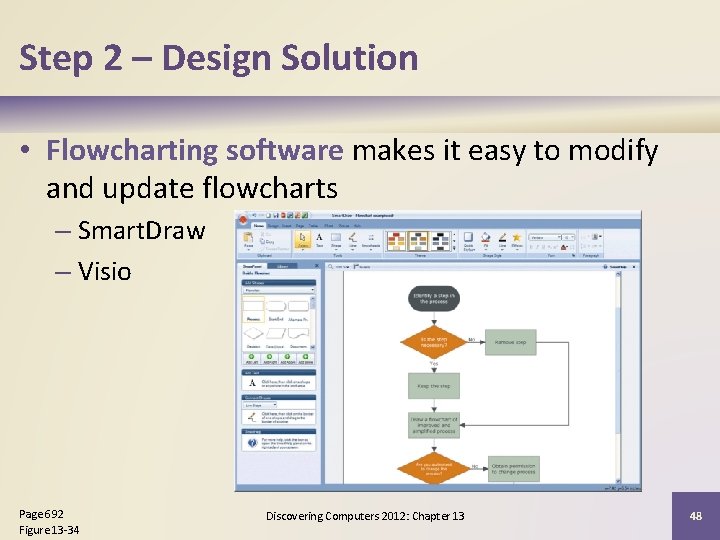Click the save disk icon in quick access toolbar

point(276,215)
